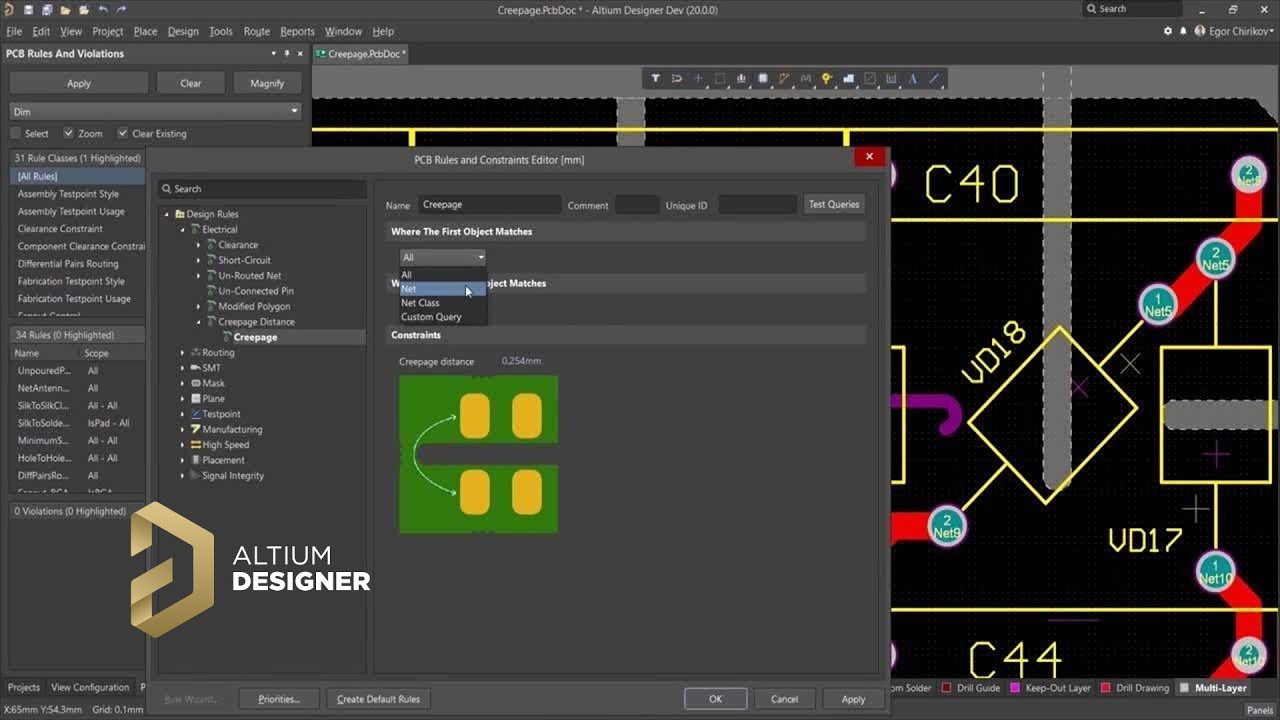
Task: Click the Placement category icon
Action: tap(196, 460)
